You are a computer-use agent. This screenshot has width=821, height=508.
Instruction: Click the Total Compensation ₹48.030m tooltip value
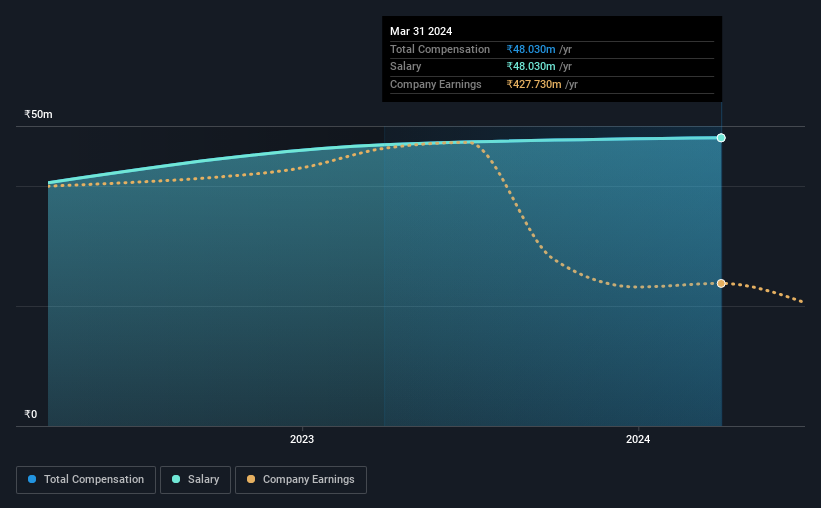click(x=531, y=49)
